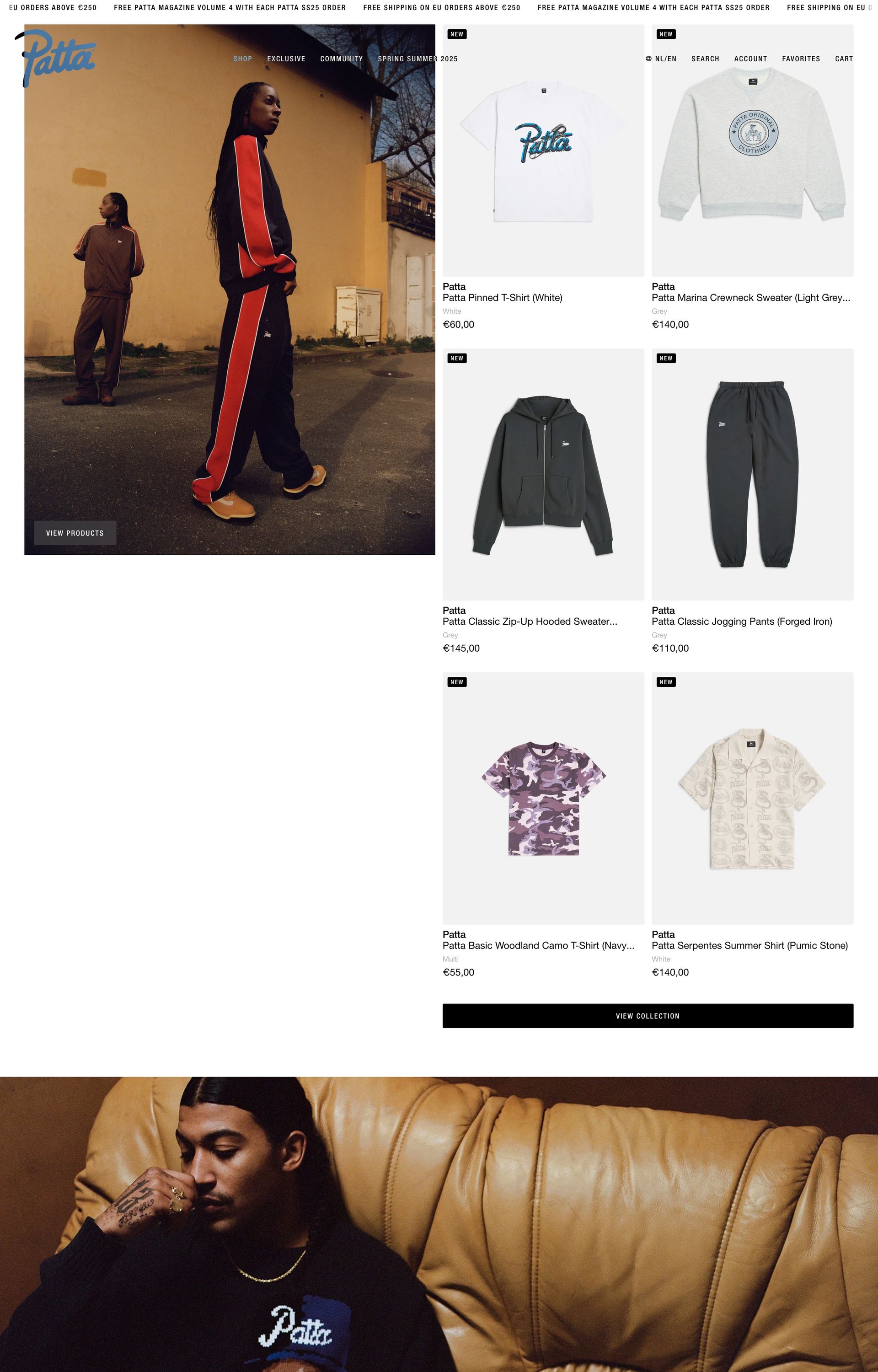Go to Community section

point(342,59)
